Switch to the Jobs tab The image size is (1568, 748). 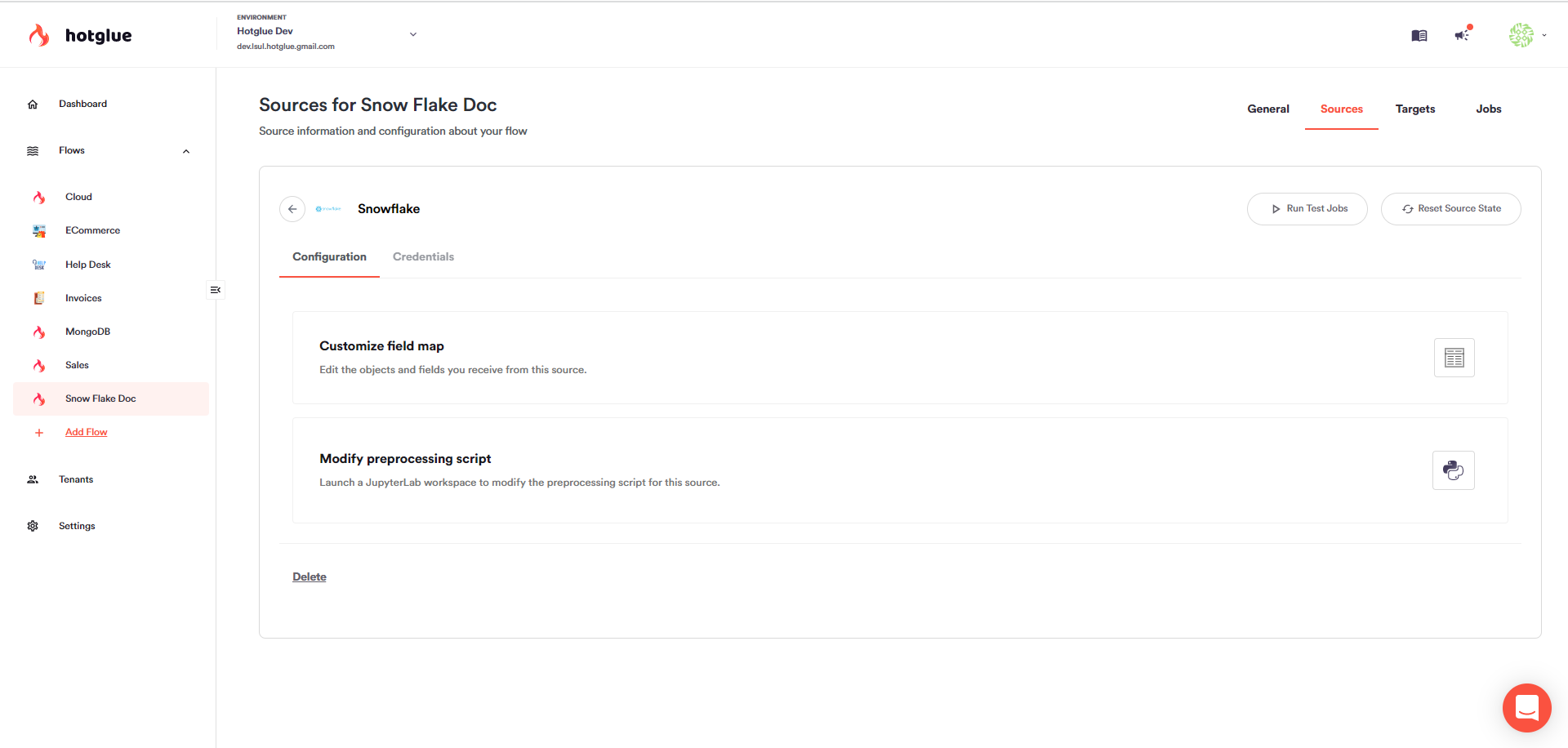(x=1489, y=109)
